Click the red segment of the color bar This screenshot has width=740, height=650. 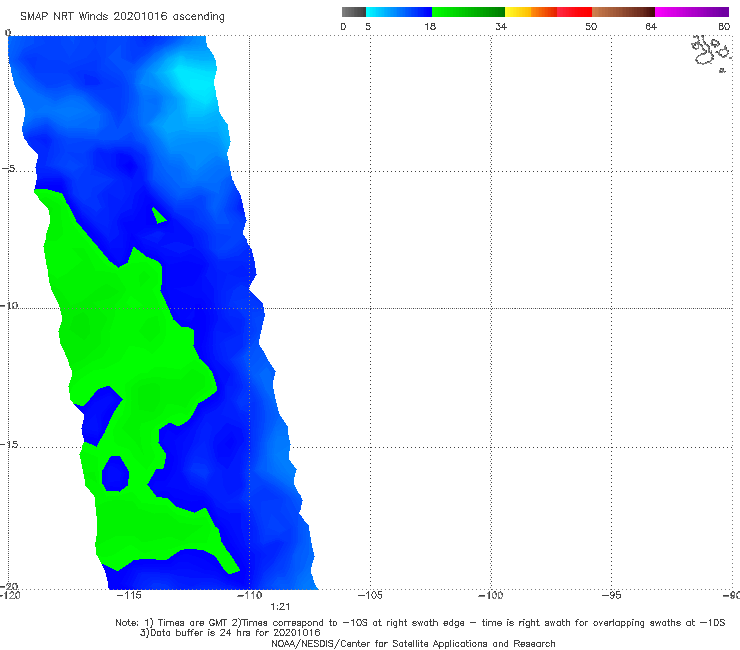pyautogui.click(x=574, y=12)
